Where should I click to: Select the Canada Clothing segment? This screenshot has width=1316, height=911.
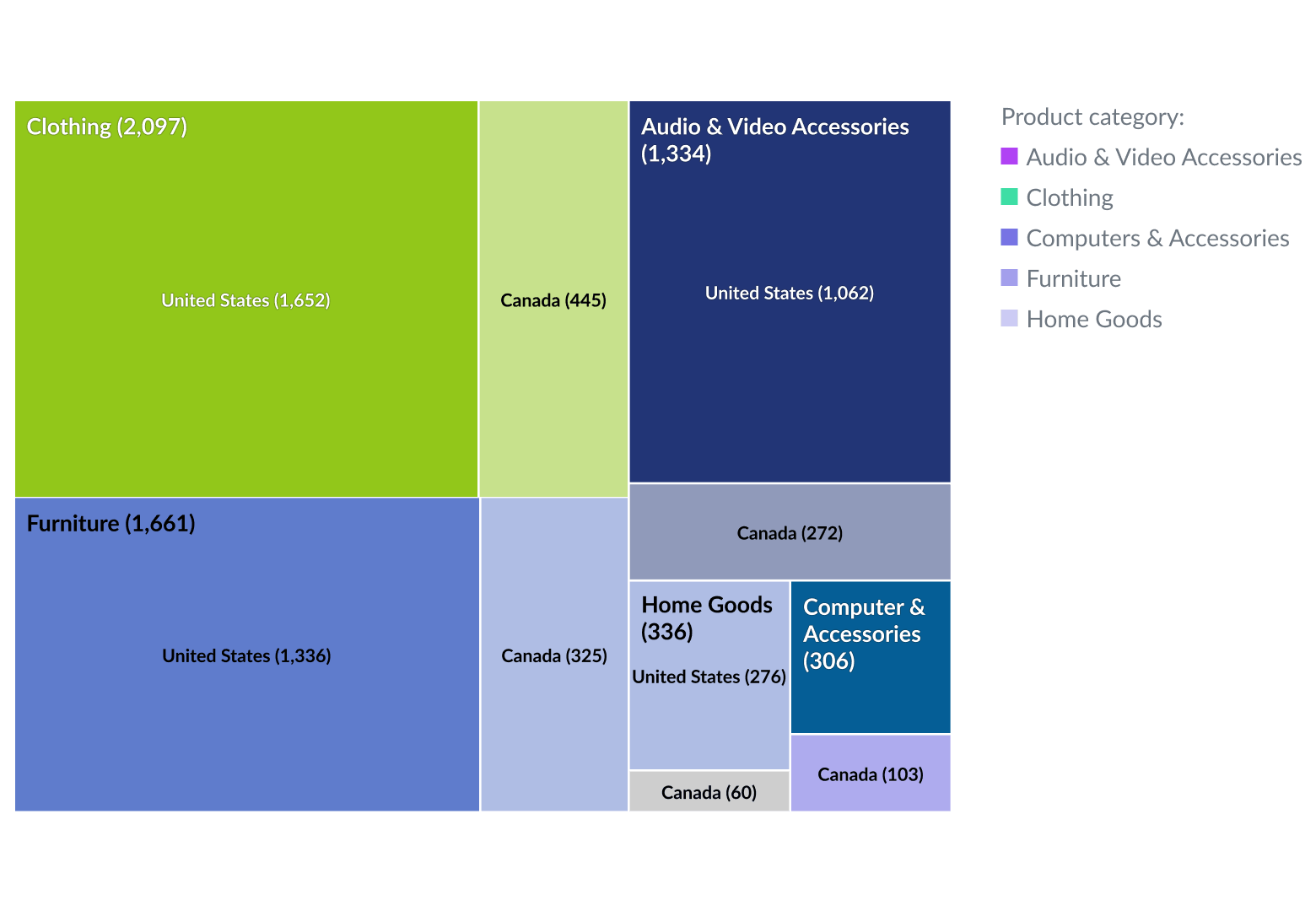point(553,299)
